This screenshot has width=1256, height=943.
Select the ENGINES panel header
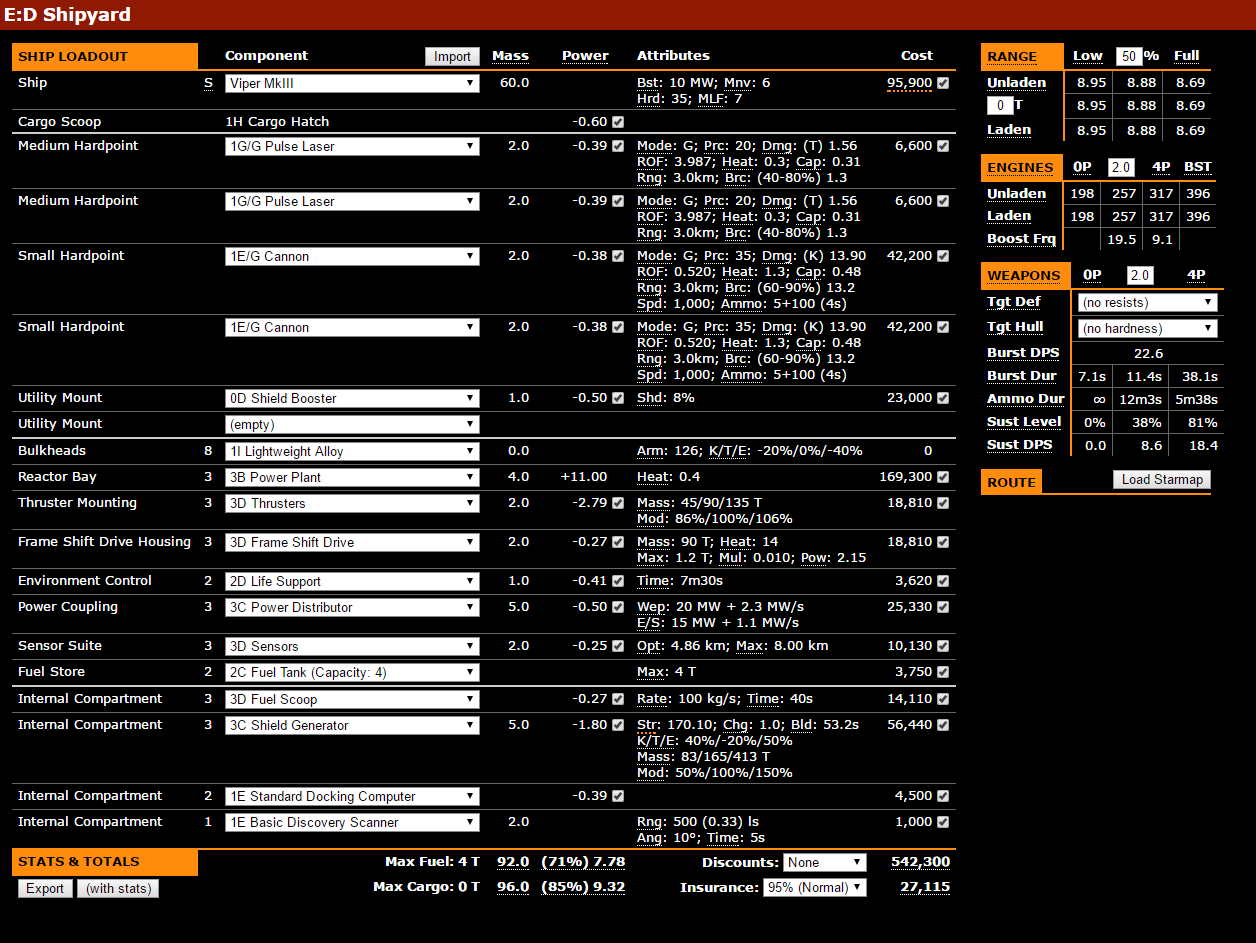[1020, 168]
